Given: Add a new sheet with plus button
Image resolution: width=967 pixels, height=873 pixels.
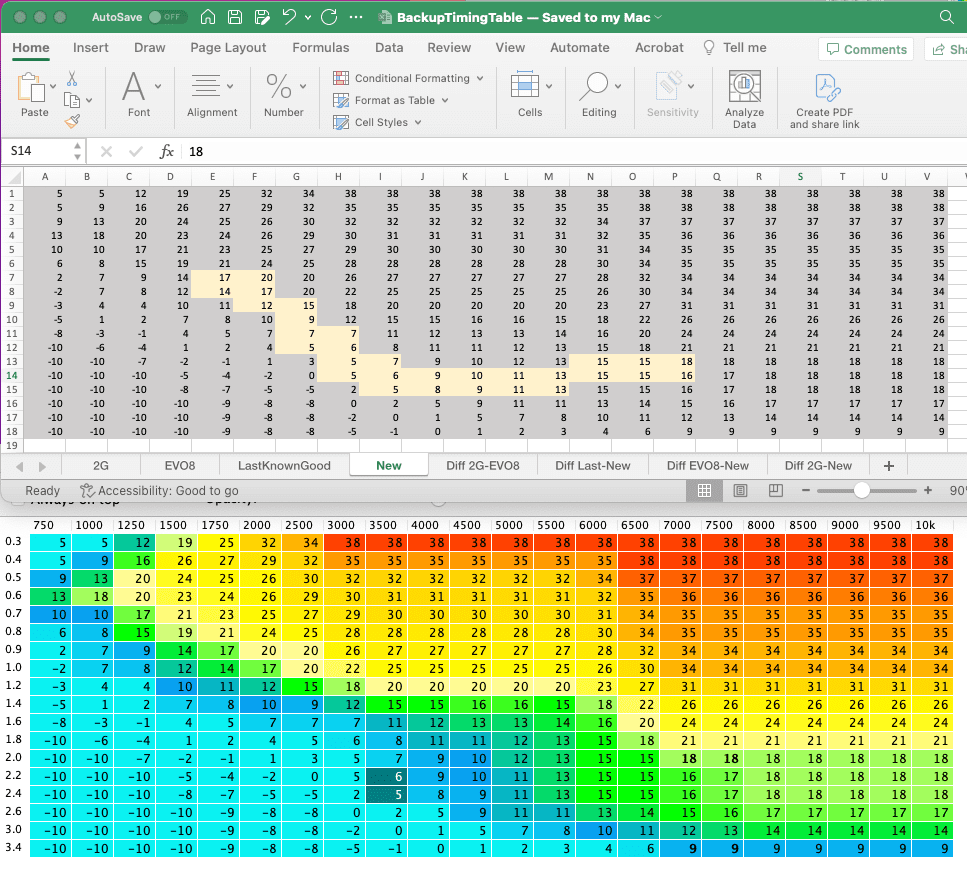Looking at the screenshot, I should pyautogui.click(x=889, y=466).
